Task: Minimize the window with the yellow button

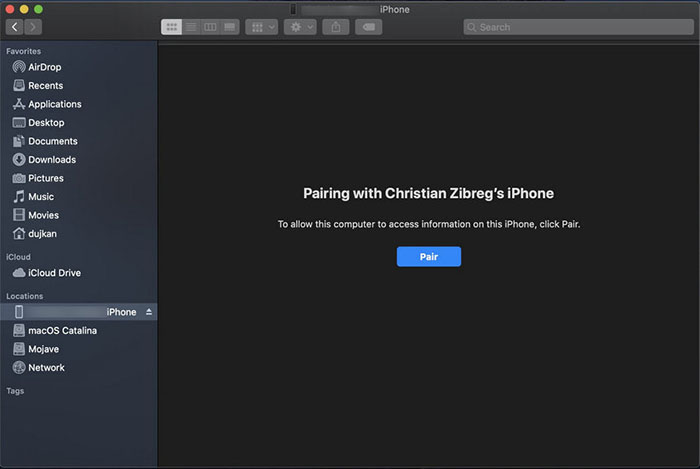Action: [24, 9]
